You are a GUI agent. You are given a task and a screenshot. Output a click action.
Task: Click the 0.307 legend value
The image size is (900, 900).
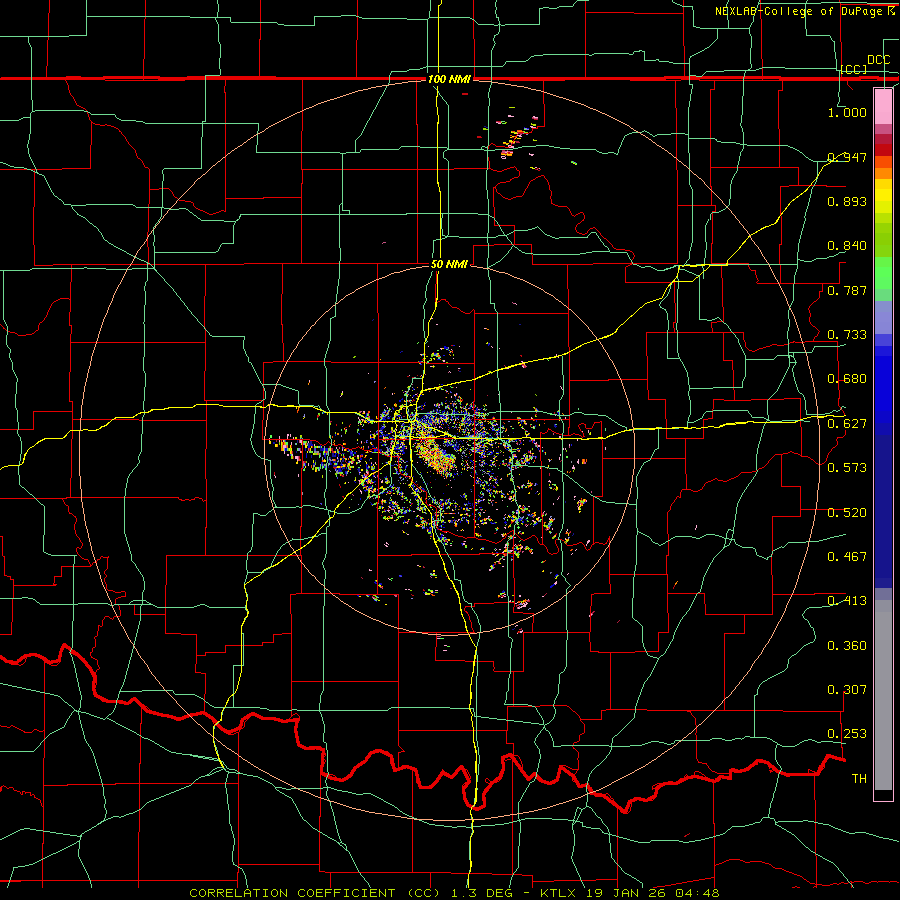pos(847,689)
